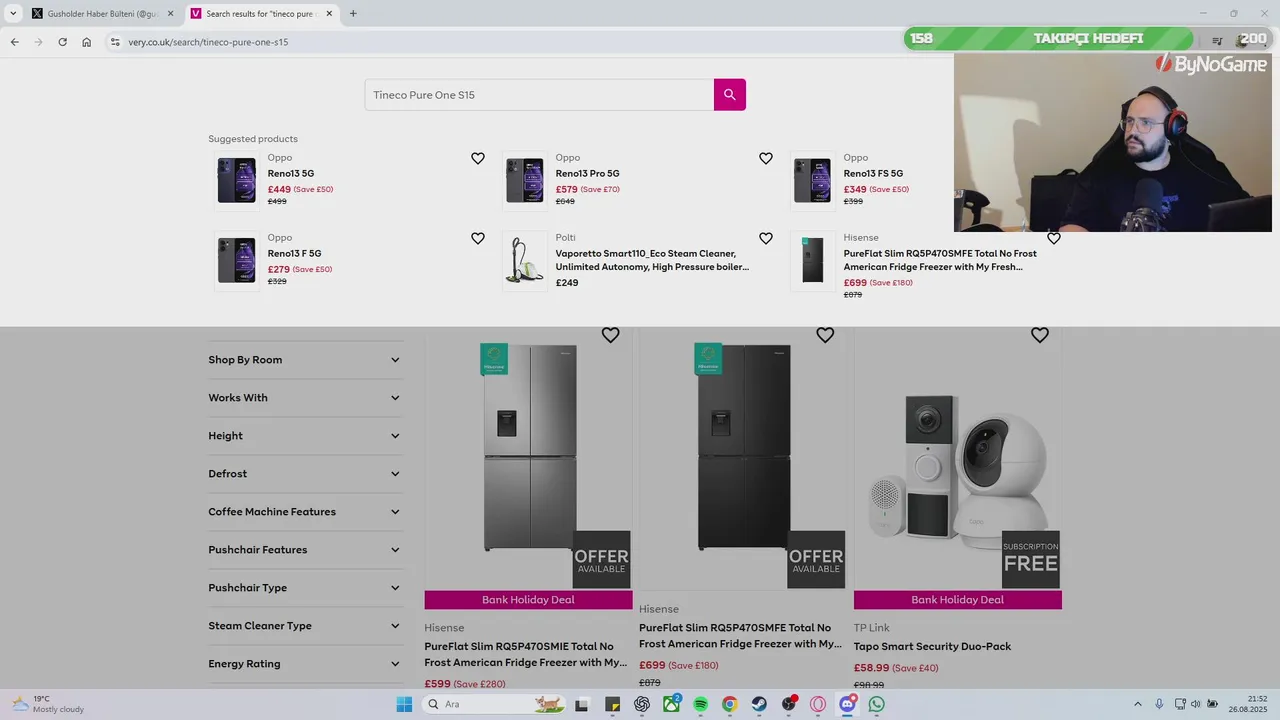Open Reno13 FS 5G suggested product link
The width and height of the screenshot is (1280, 720).
click(873, 174)
